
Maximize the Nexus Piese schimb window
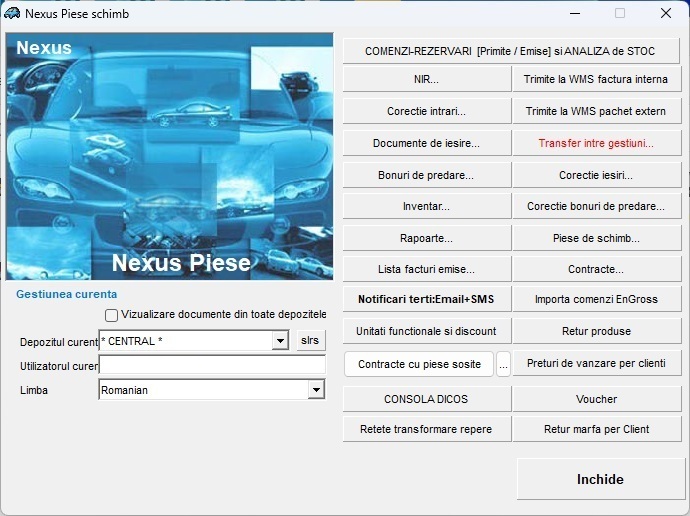[x=620, y=14]
